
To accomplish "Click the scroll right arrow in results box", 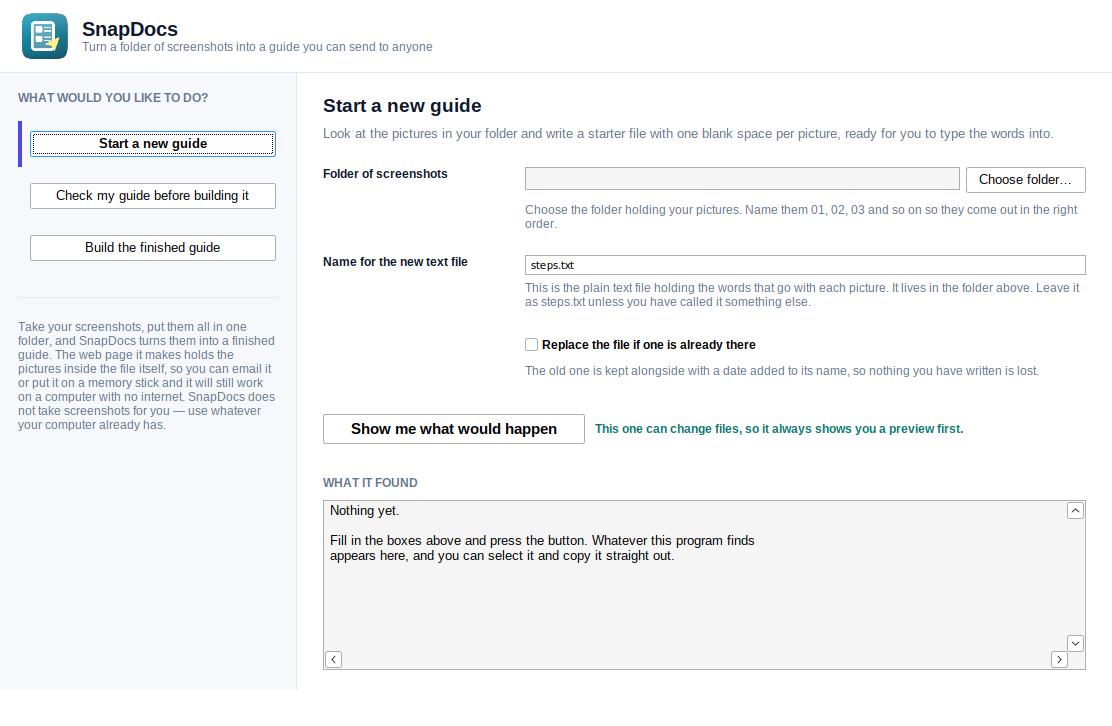I will tap(1059, 659).
